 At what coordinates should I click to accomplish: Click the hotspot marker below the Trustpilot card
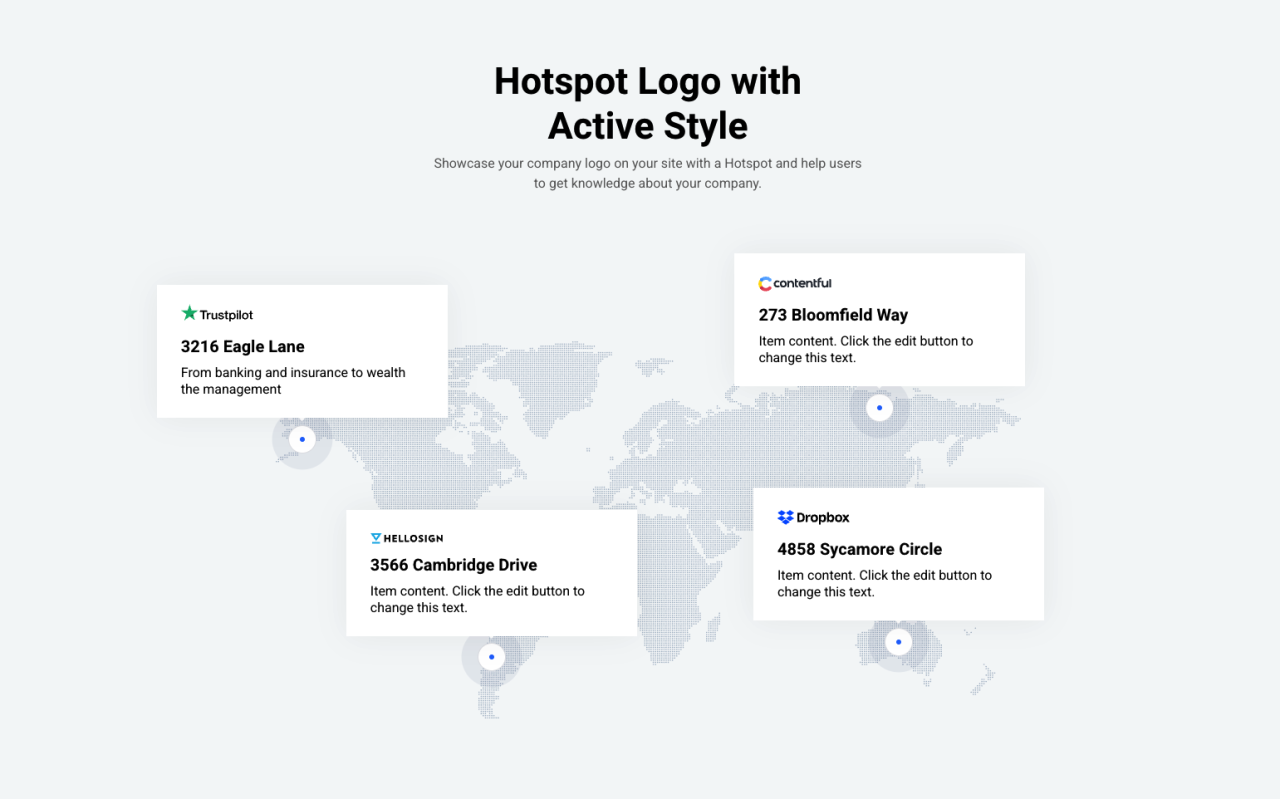(x=302, y=439)
